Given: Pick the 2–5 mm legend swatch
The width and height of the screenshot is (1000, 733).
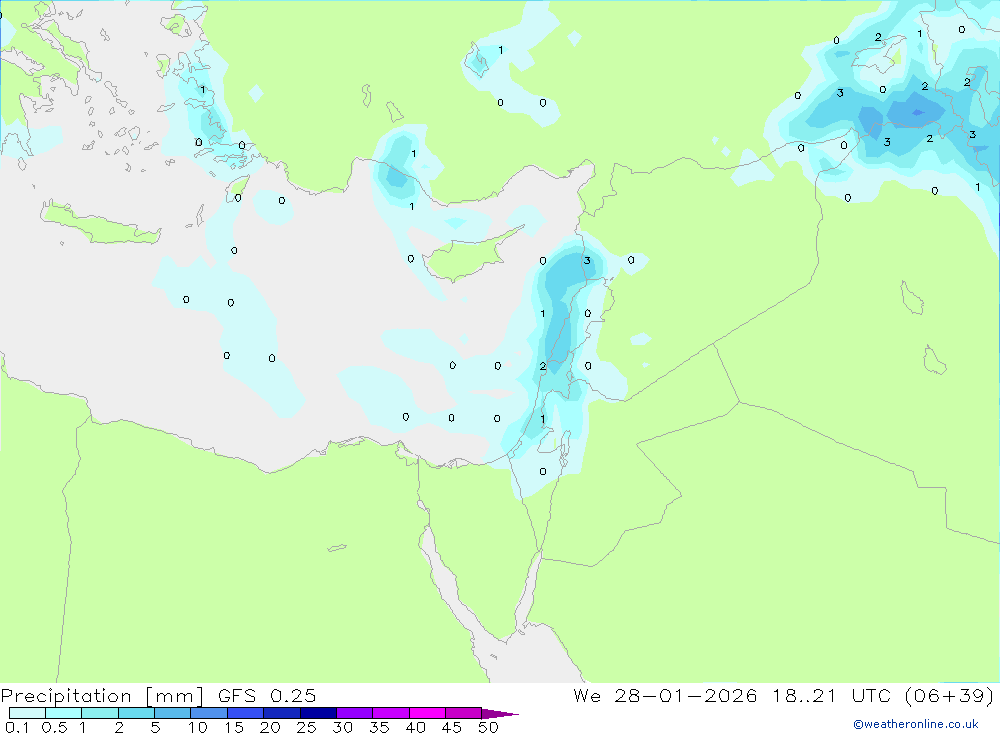Looking at the screenshot, I should 136,713.
